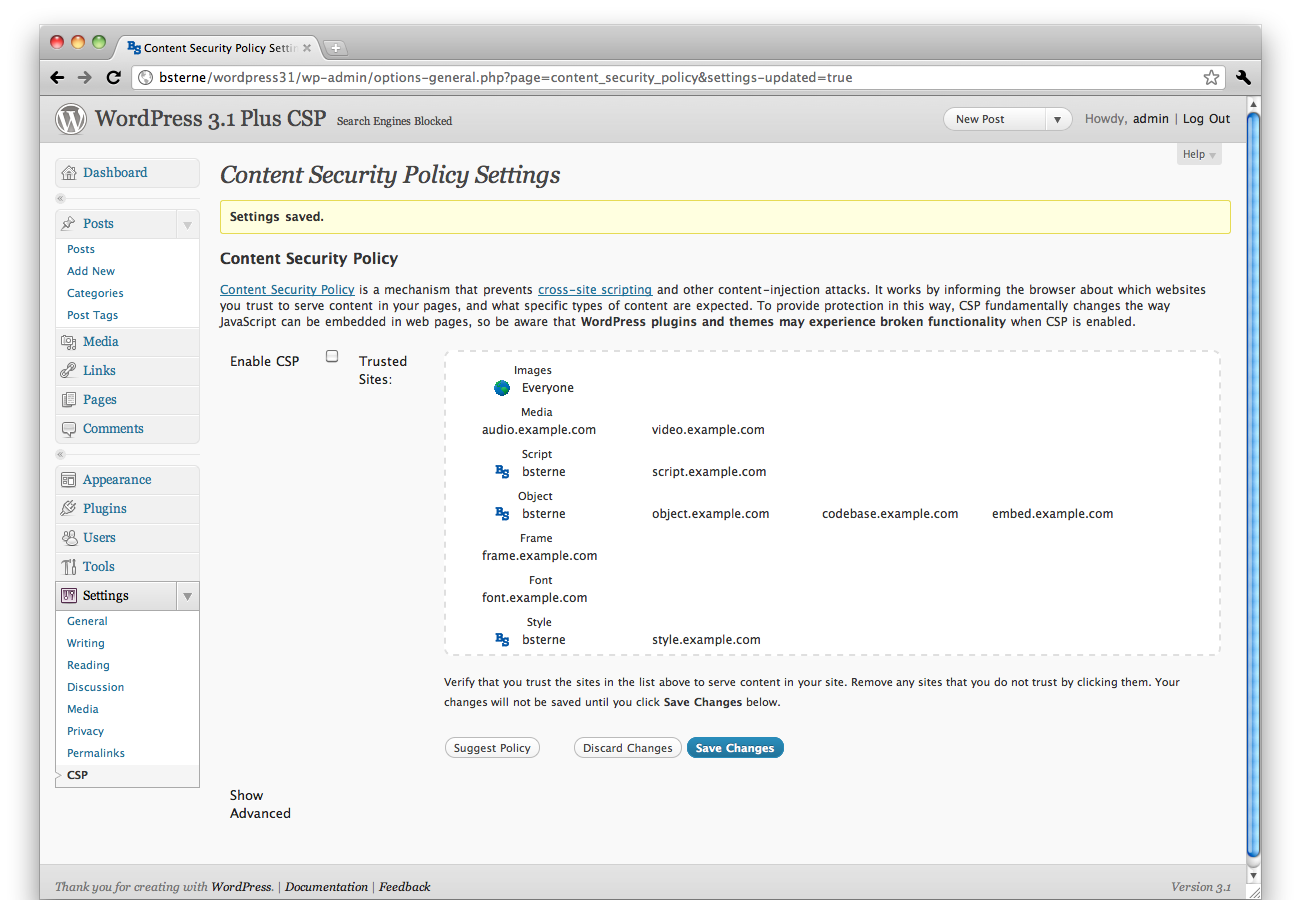Open the Documentation footer link
The width and height of the screenshot is (1301, 900).
point(326,887)
